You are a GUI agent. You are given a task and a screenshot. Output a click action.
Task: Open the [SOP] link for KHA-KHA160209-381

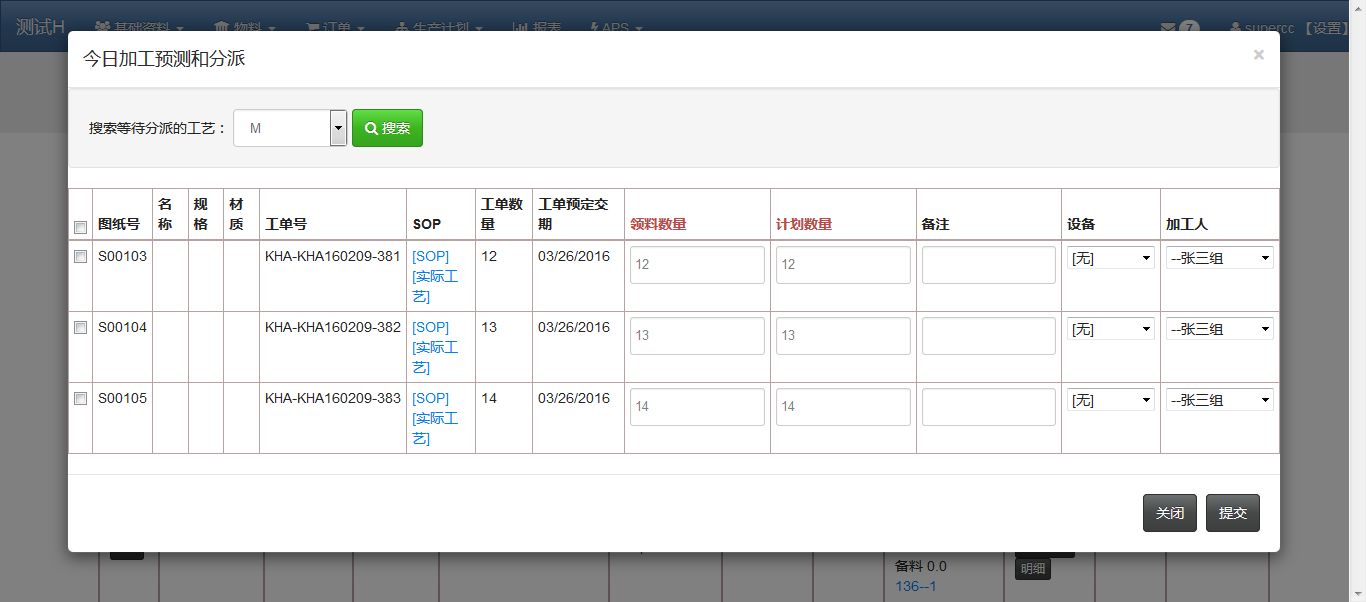point(431,256)
